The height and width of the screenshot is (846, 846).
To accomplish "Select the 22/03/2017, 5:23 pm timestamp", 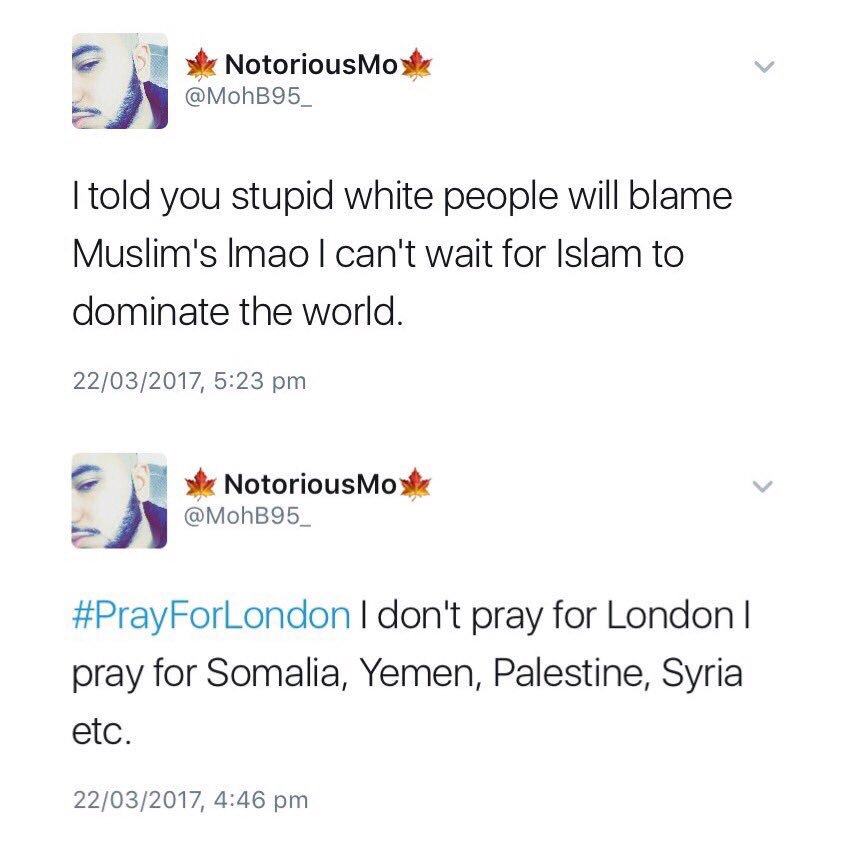I will (x=189, y=381).
